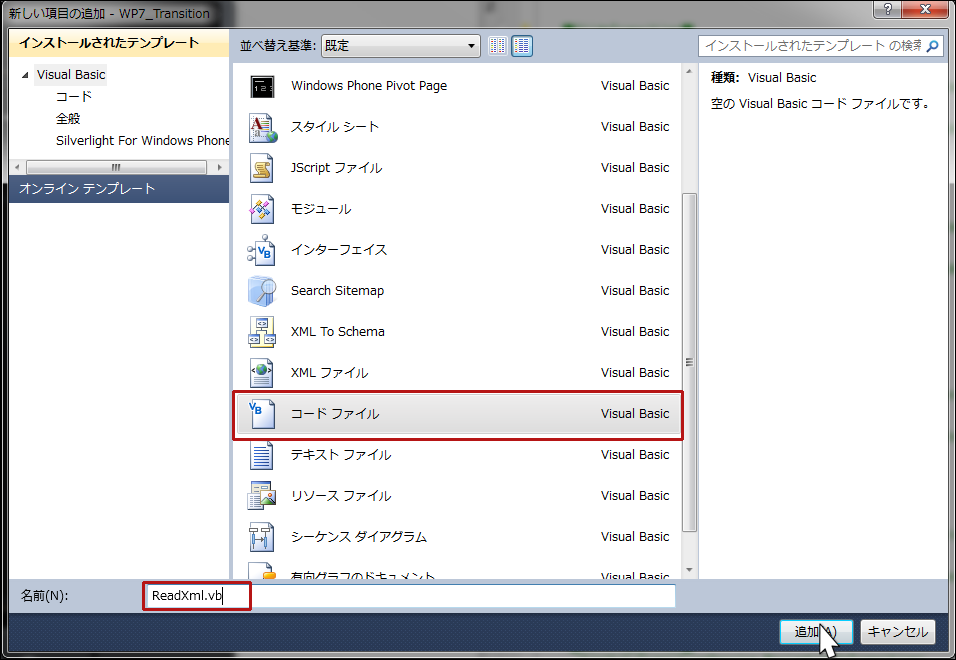Select the コード category in tree
956x660 pixels.
[x=74, y=97]
